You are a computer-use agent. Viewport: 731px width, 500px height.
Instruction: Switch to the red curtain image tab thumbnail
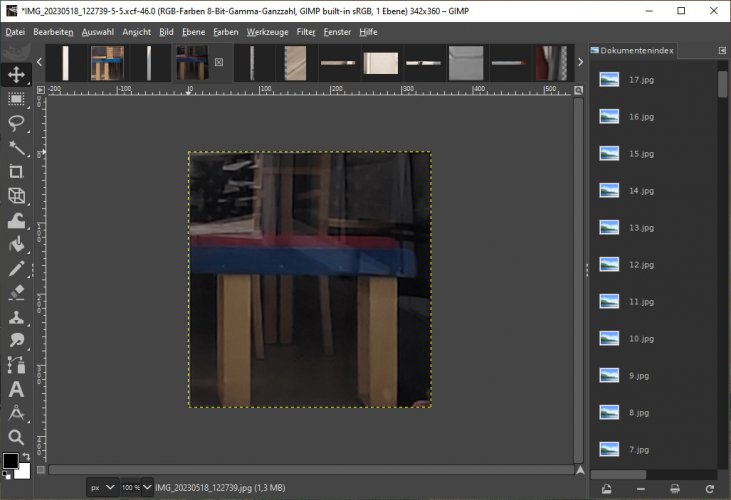[x=552, y=62]
